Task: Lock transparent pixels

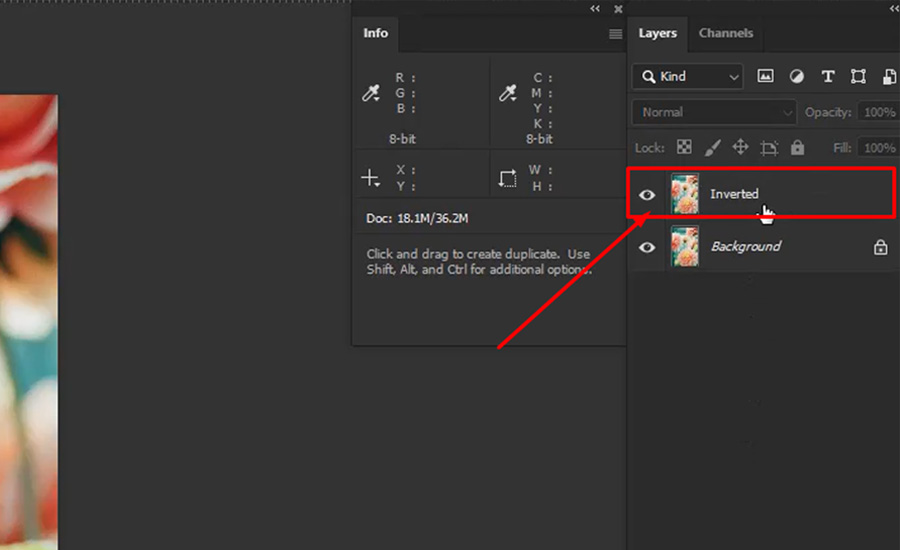Action: tap(684, 147)
